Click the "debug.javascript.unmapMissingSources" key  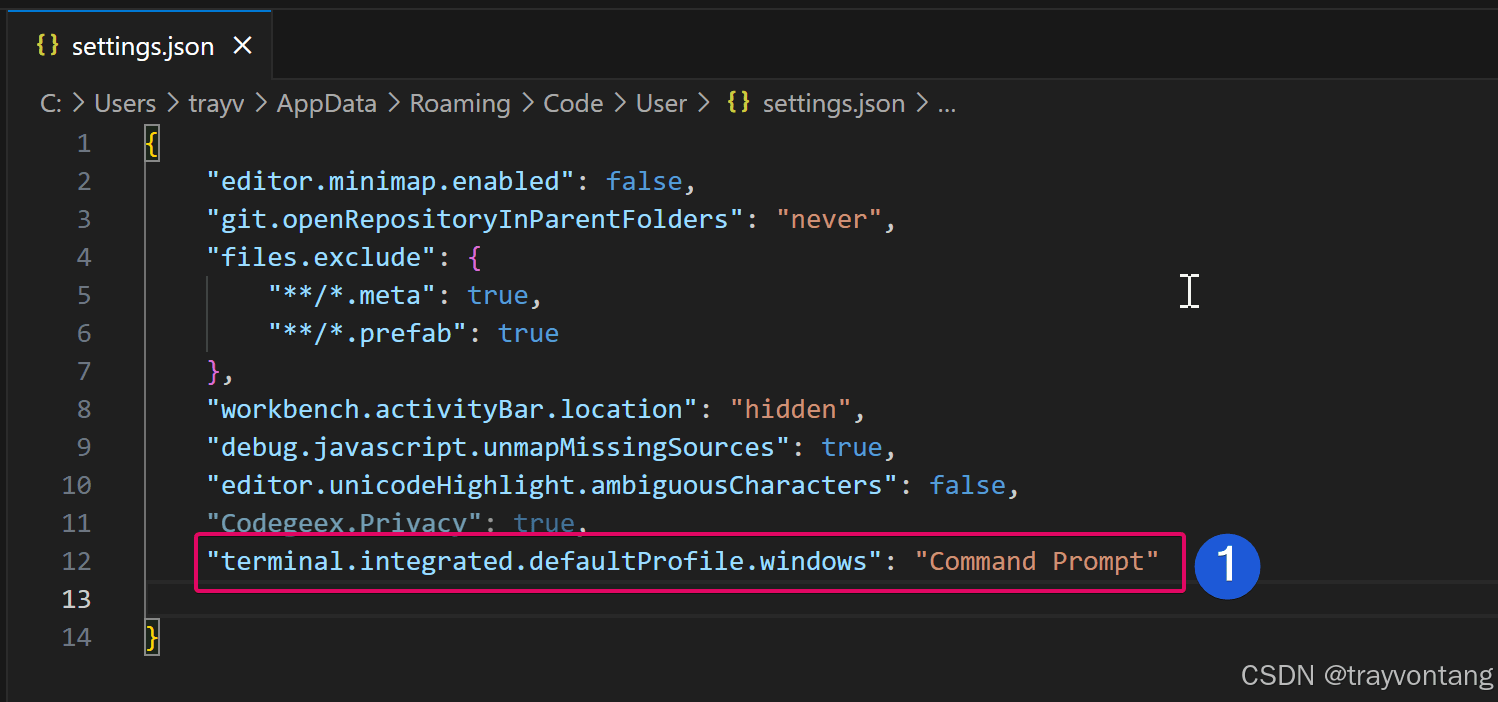click(x=497, y=447)
